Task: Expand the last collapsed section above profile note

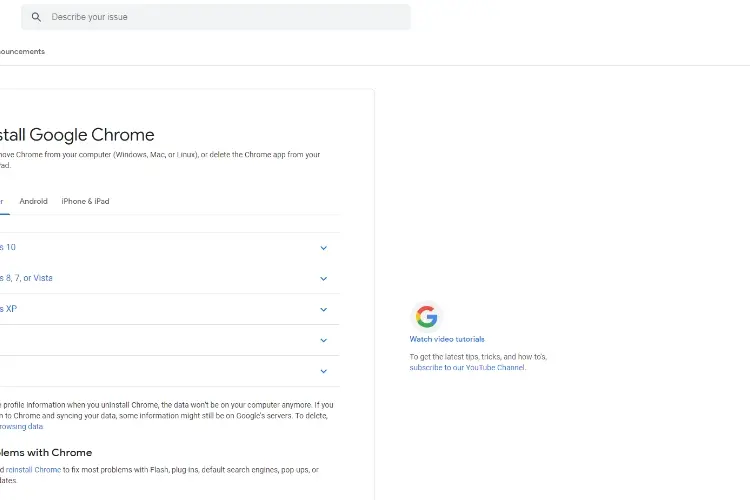Action: coord(323,371)
